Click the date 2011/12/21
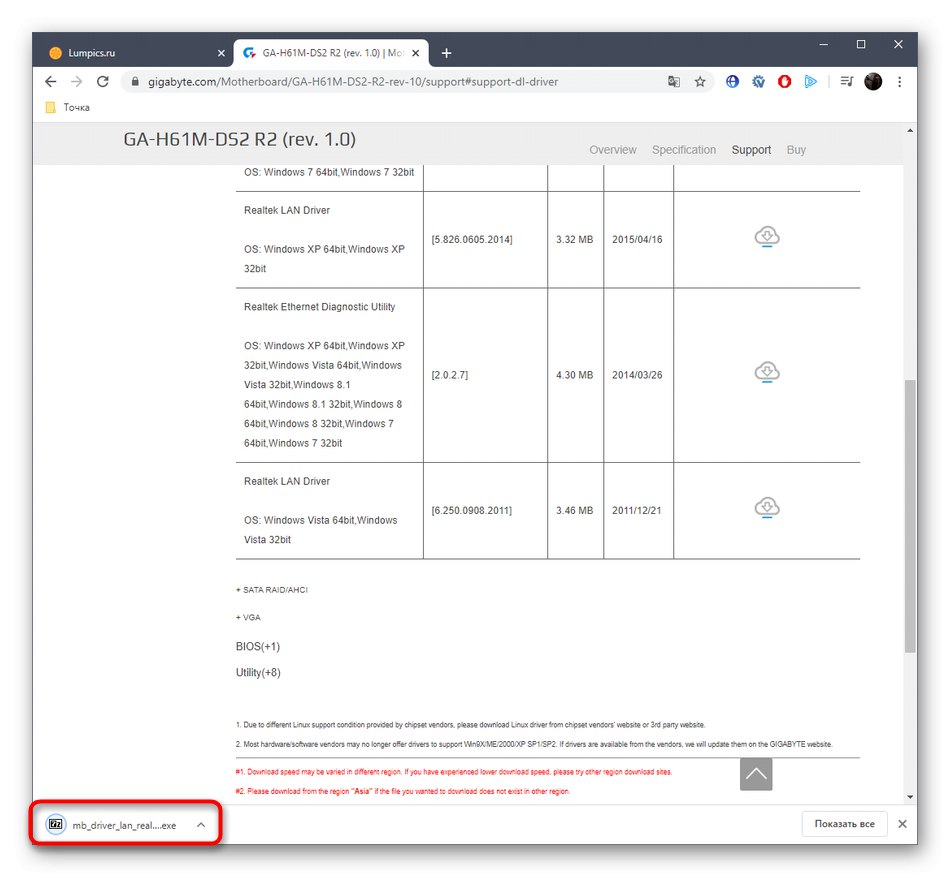Screen dimensions: 950x877 coord(636,511)
